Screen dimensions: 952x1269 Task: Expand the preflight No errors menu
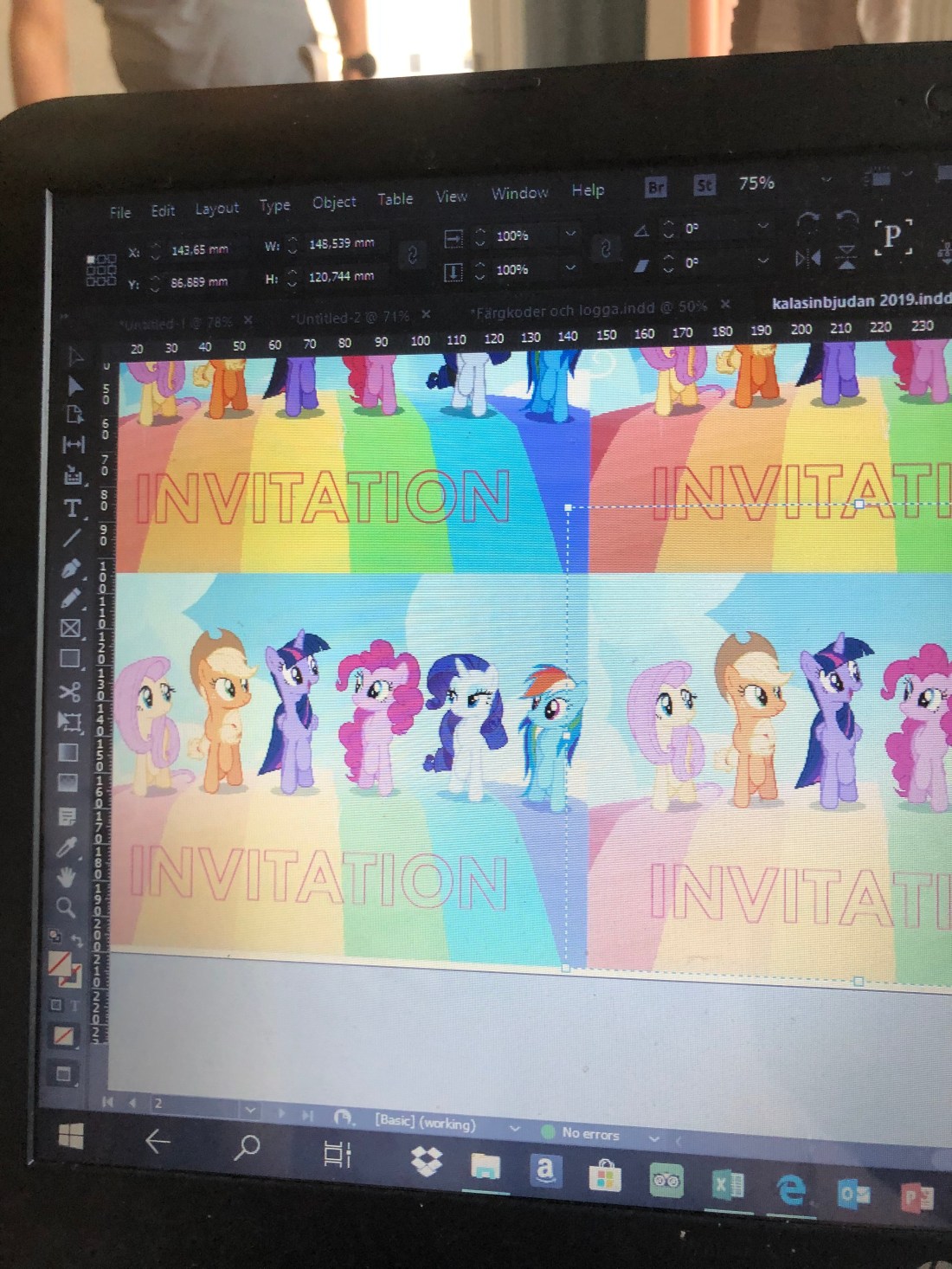654,1138
